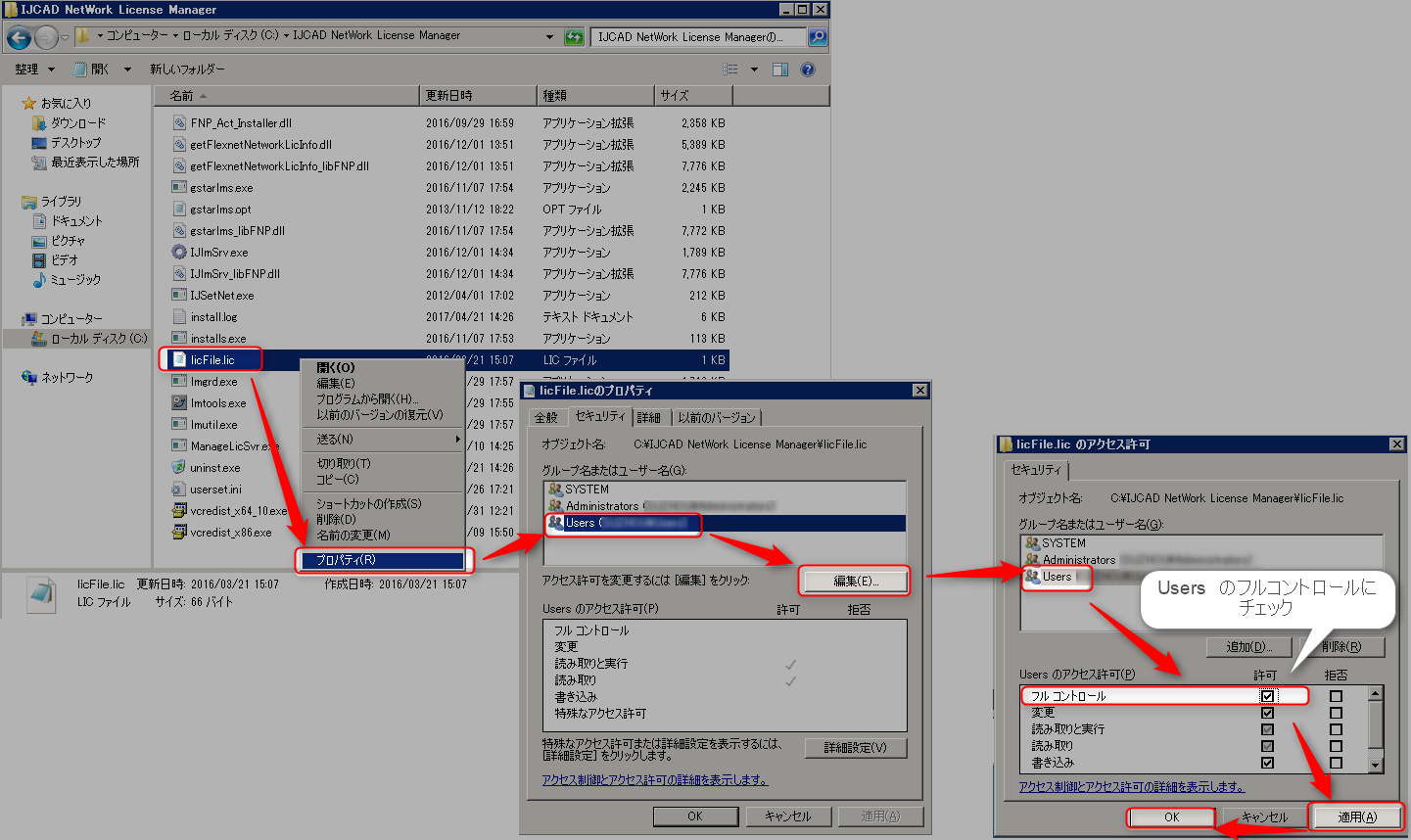Viewport: 1411px width, 840px height.
Task: Check Deny for フルコントロール permission
Action: 1336,696
